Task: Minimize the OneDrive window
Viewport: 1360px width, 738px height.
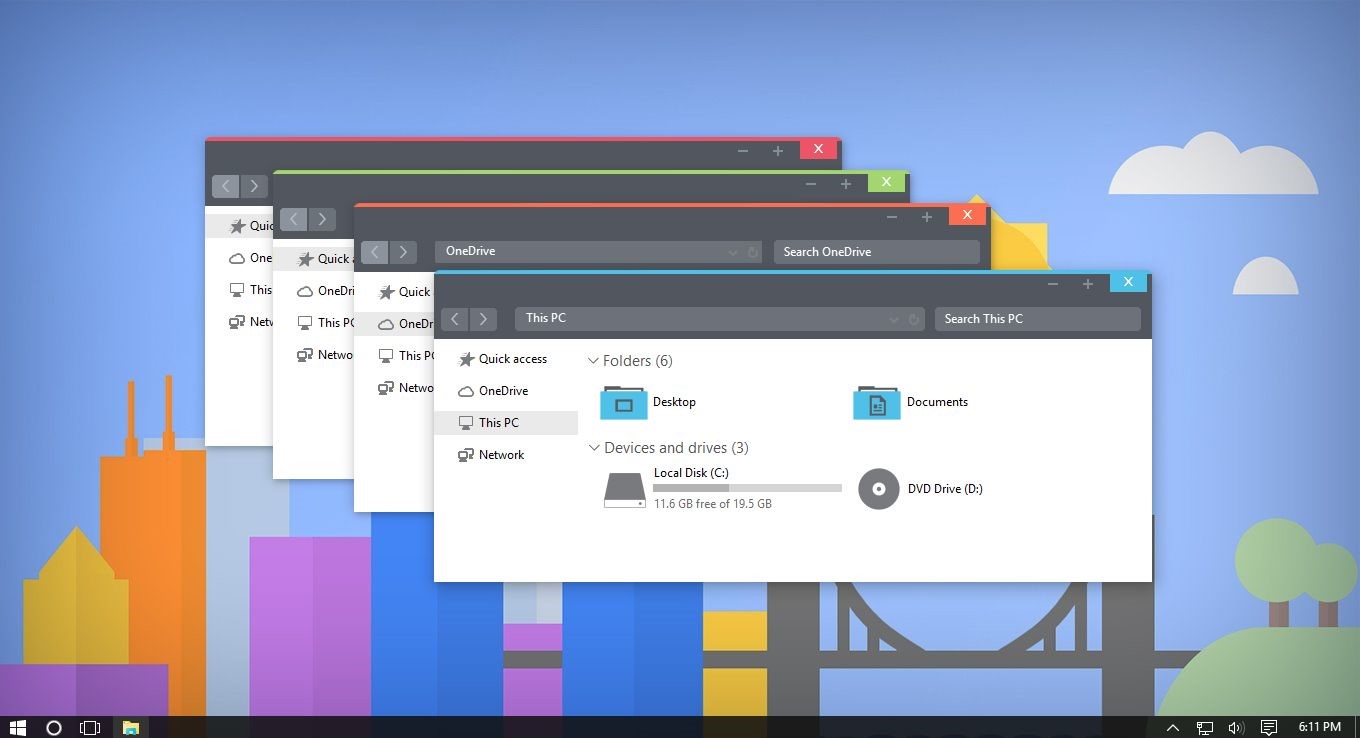Action: (x=892, y=217)
